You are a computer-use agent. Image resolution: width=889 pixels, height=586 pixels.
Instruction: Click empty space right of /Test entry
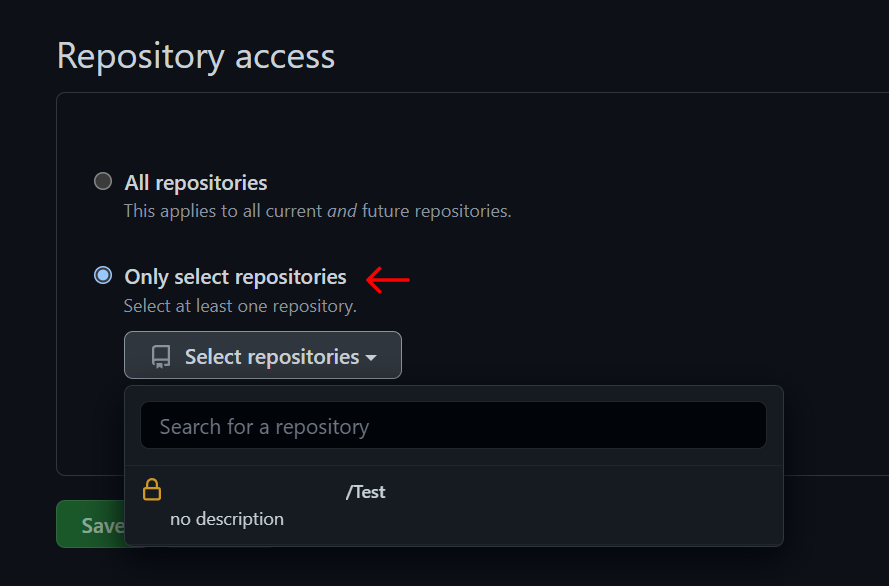click(x=584, y=504)
